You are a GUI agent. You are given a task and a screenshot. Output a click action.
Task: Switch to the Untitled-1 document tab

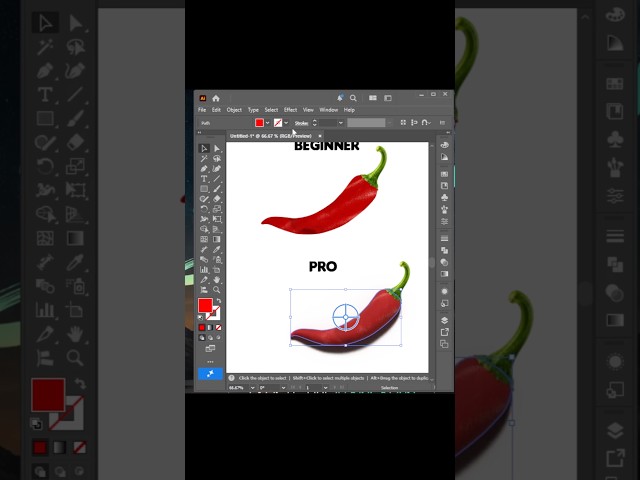pyautogui.click(x=271, y=136)
